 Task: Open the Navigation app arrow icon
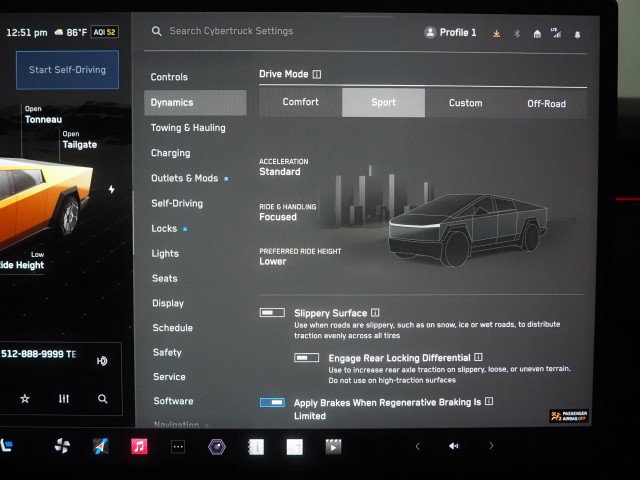pos(100,446)
